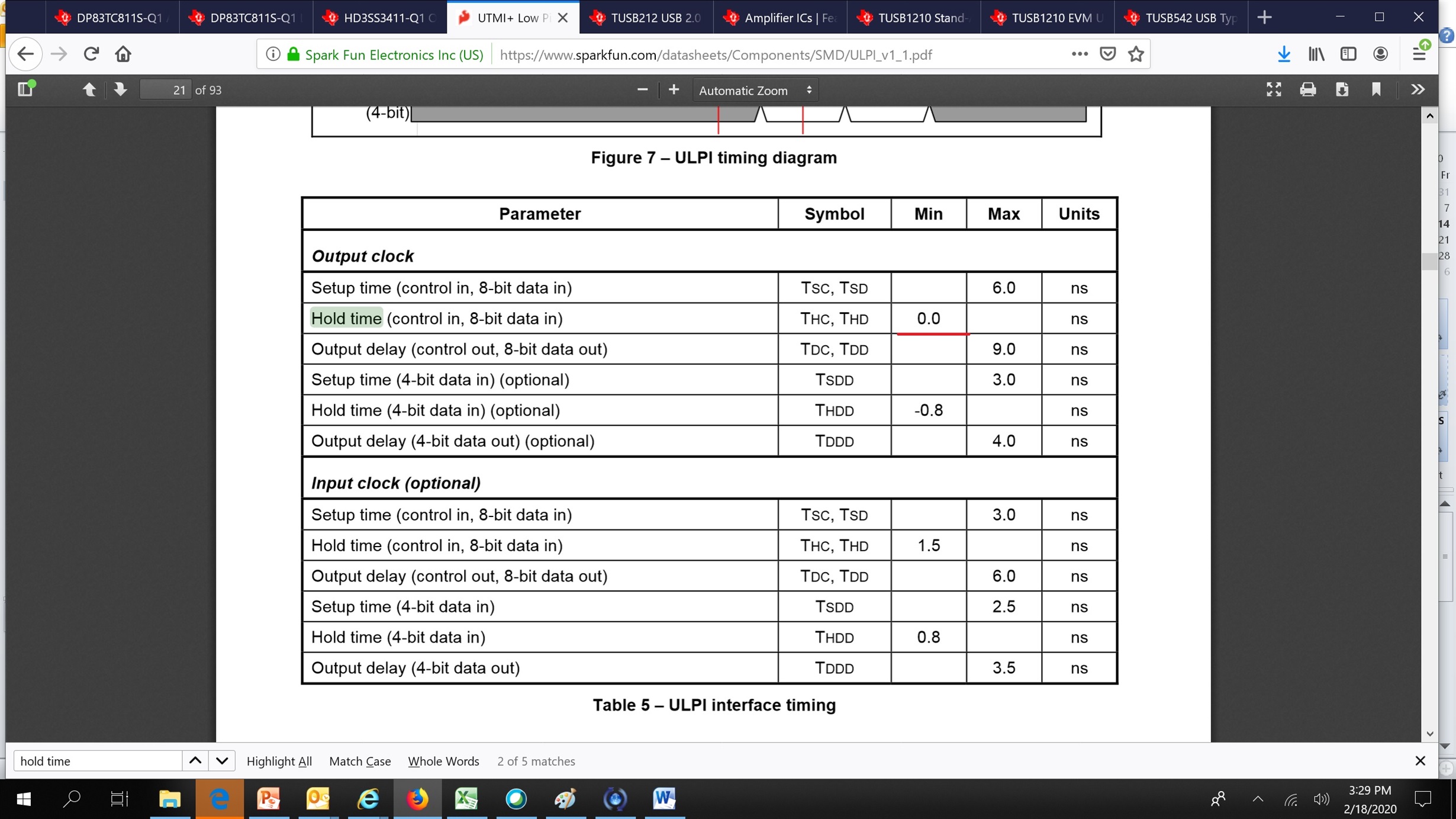1456x819 pixels.
Task: Click PDF scrollbar down arrow
Action: pos(1430,734)
